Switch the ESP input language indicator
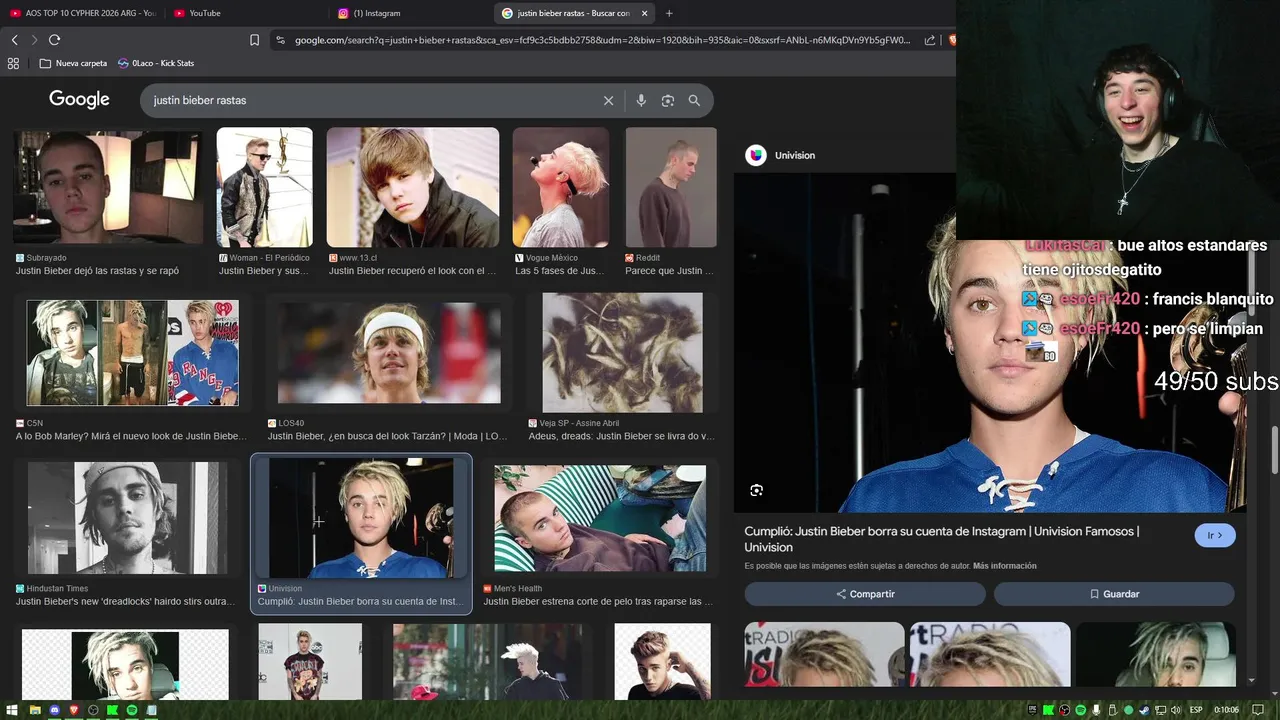 [x=1196, y=710]
